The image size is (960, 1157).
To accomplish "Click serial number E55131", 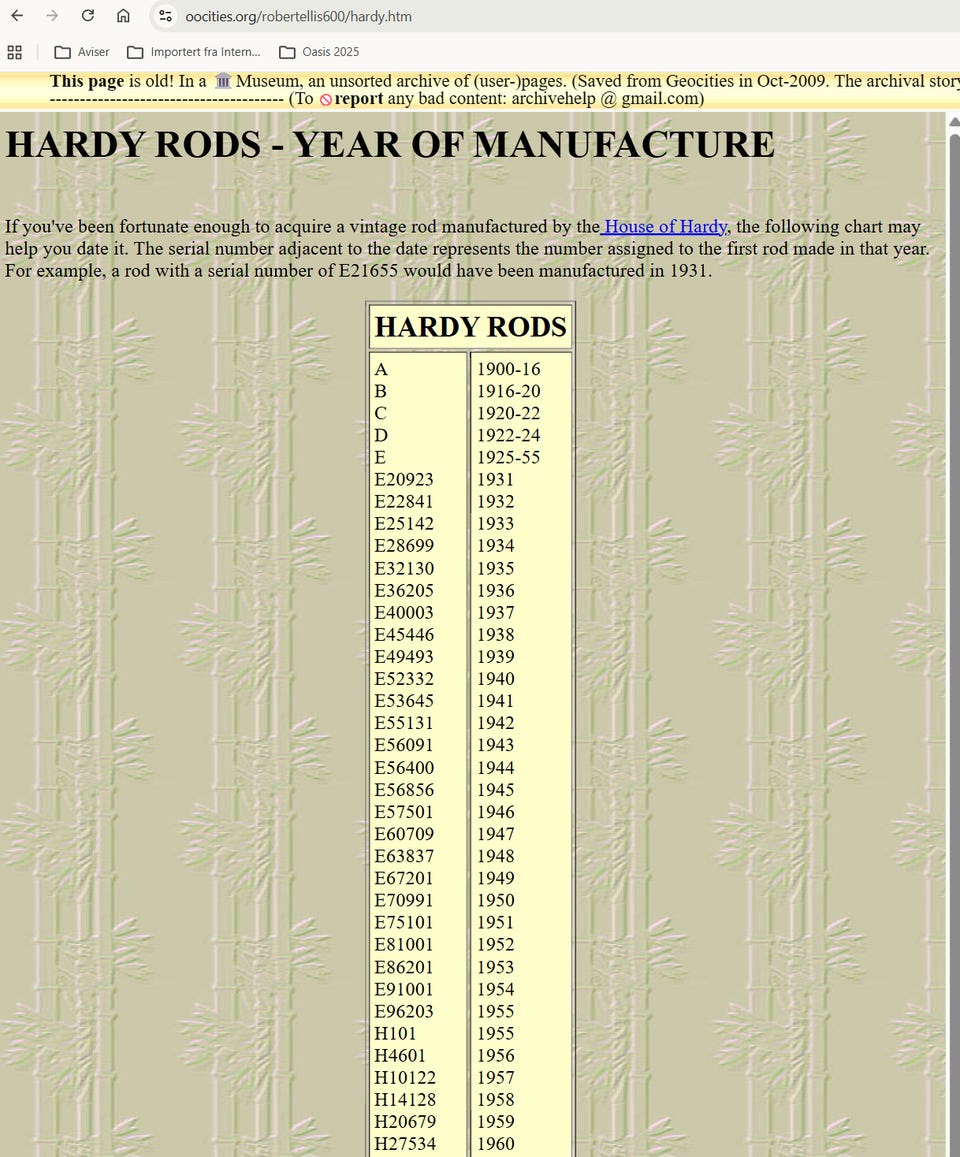I will coord(404,724).
